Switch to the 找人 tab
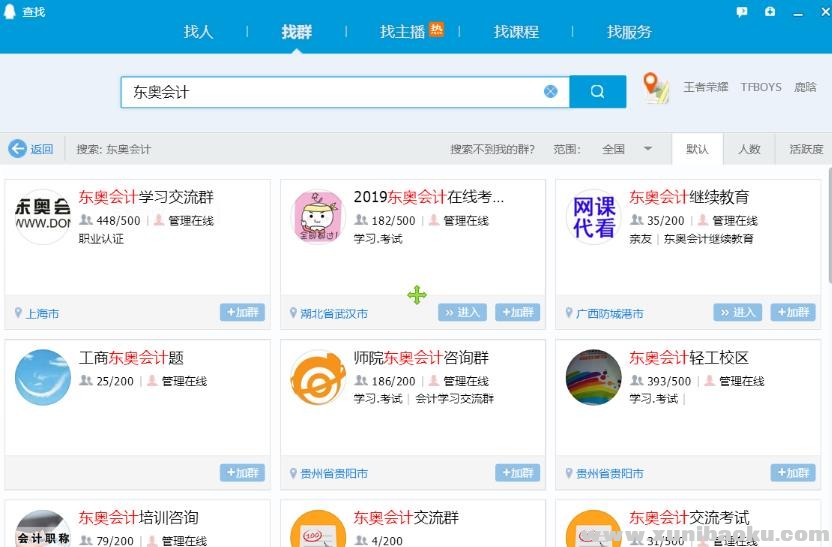 pos(199,32)
